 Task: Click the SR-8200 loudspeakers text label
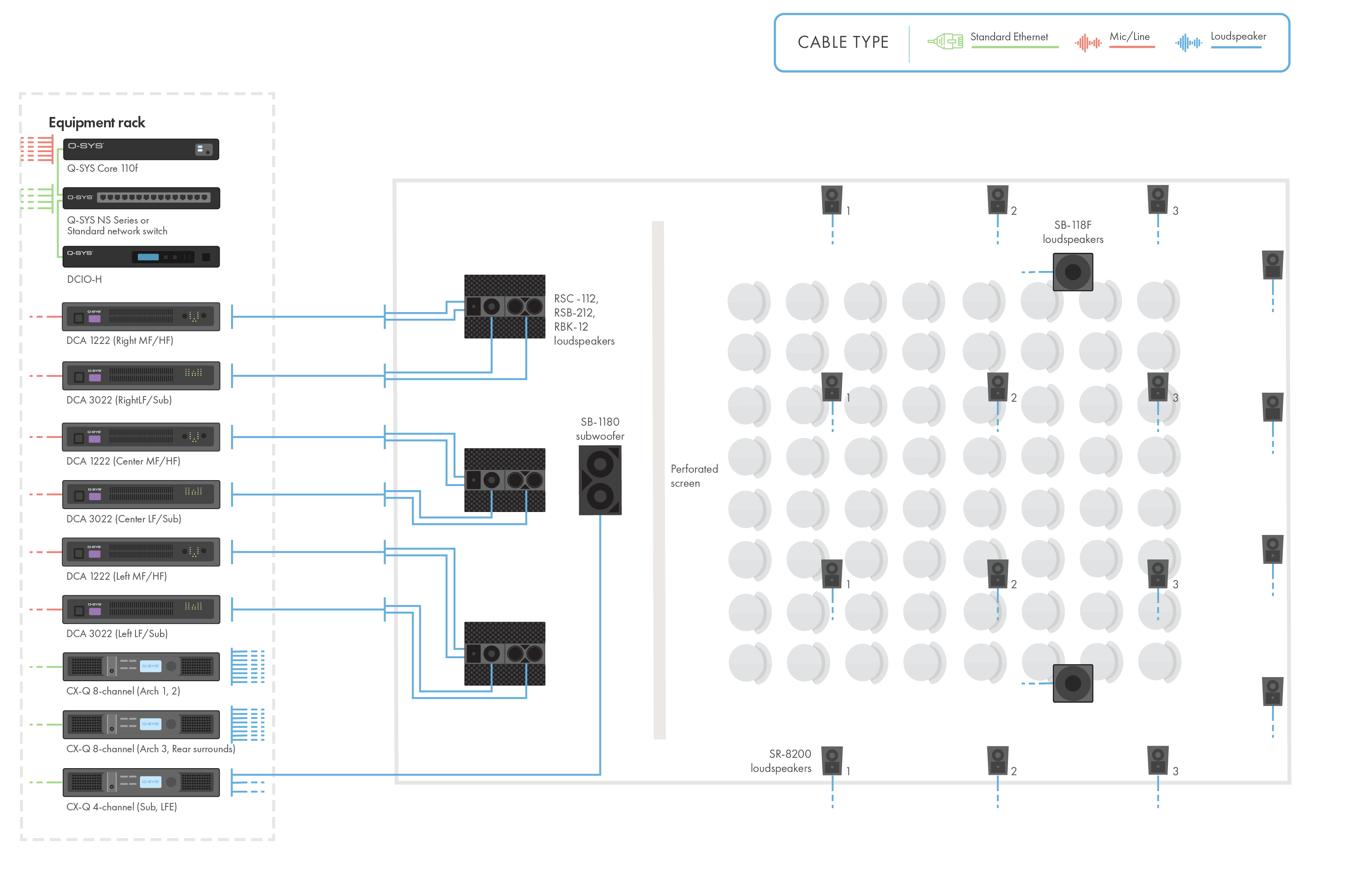click(x=781, y=761)
